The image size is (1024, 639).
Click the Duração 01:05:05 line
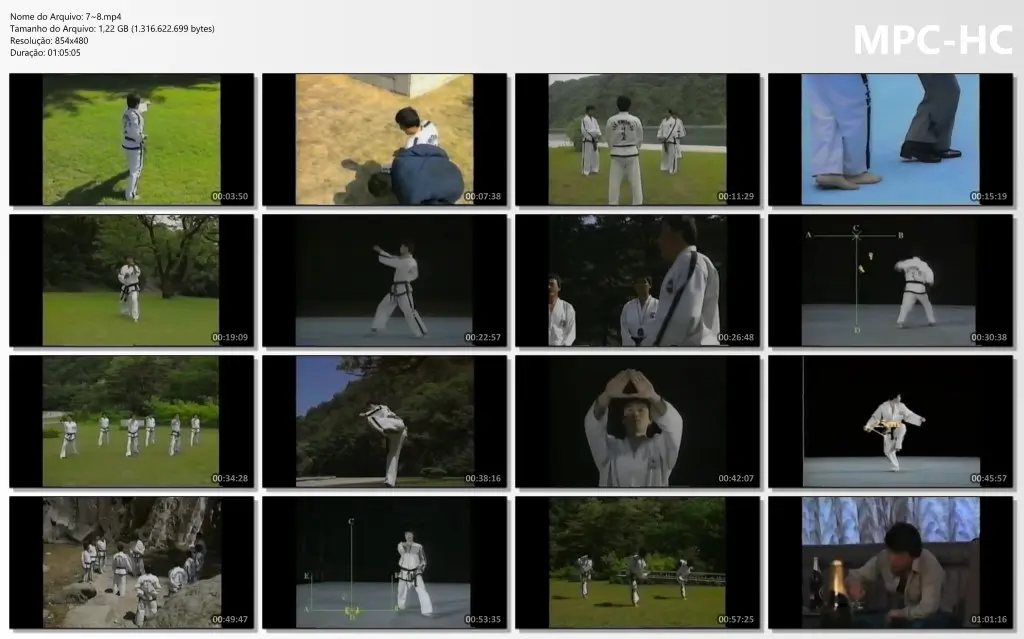pos(45,53)
